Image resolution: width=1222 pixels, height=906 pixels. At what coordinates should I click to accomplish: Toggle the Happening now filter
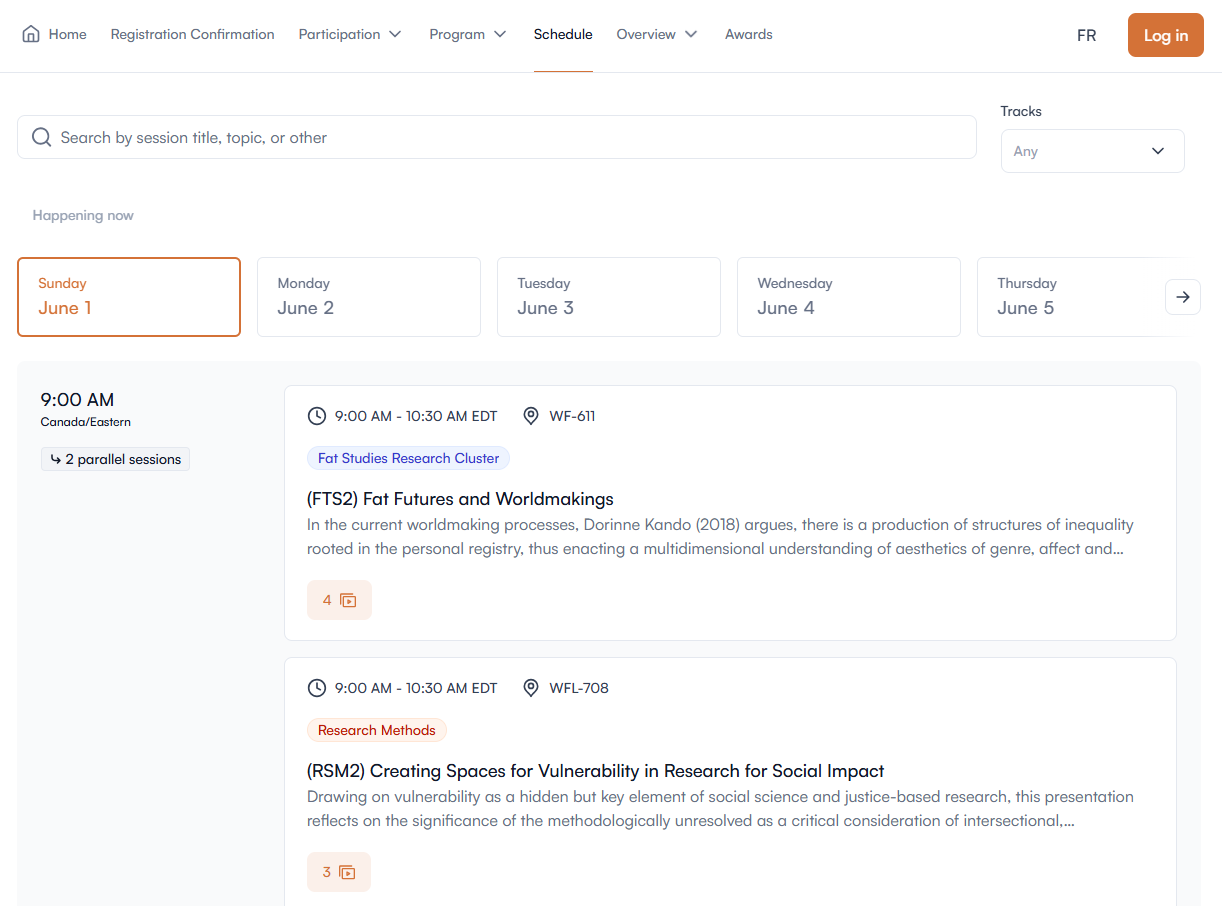click(x=83, y=215)
